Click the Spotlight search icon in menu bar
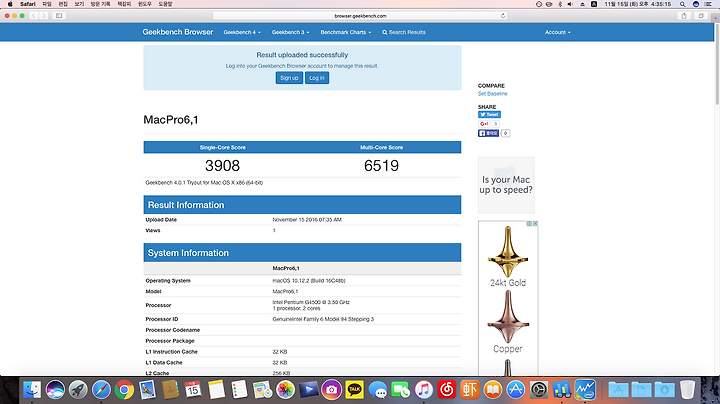 (x=683, y=4)
